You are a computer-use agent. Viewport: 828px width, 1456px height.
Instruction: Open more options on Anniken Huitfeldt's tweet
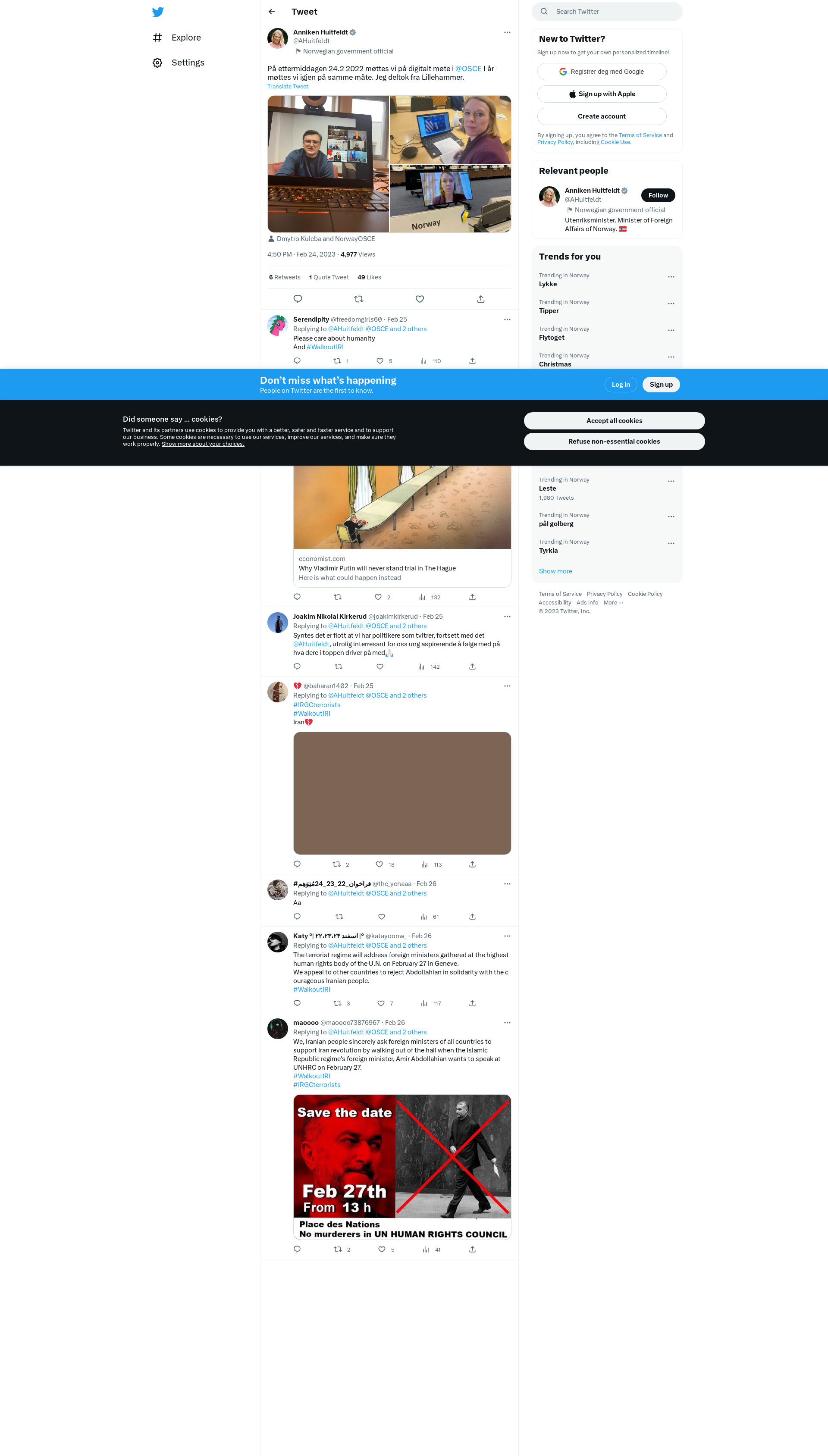[507, 32]
